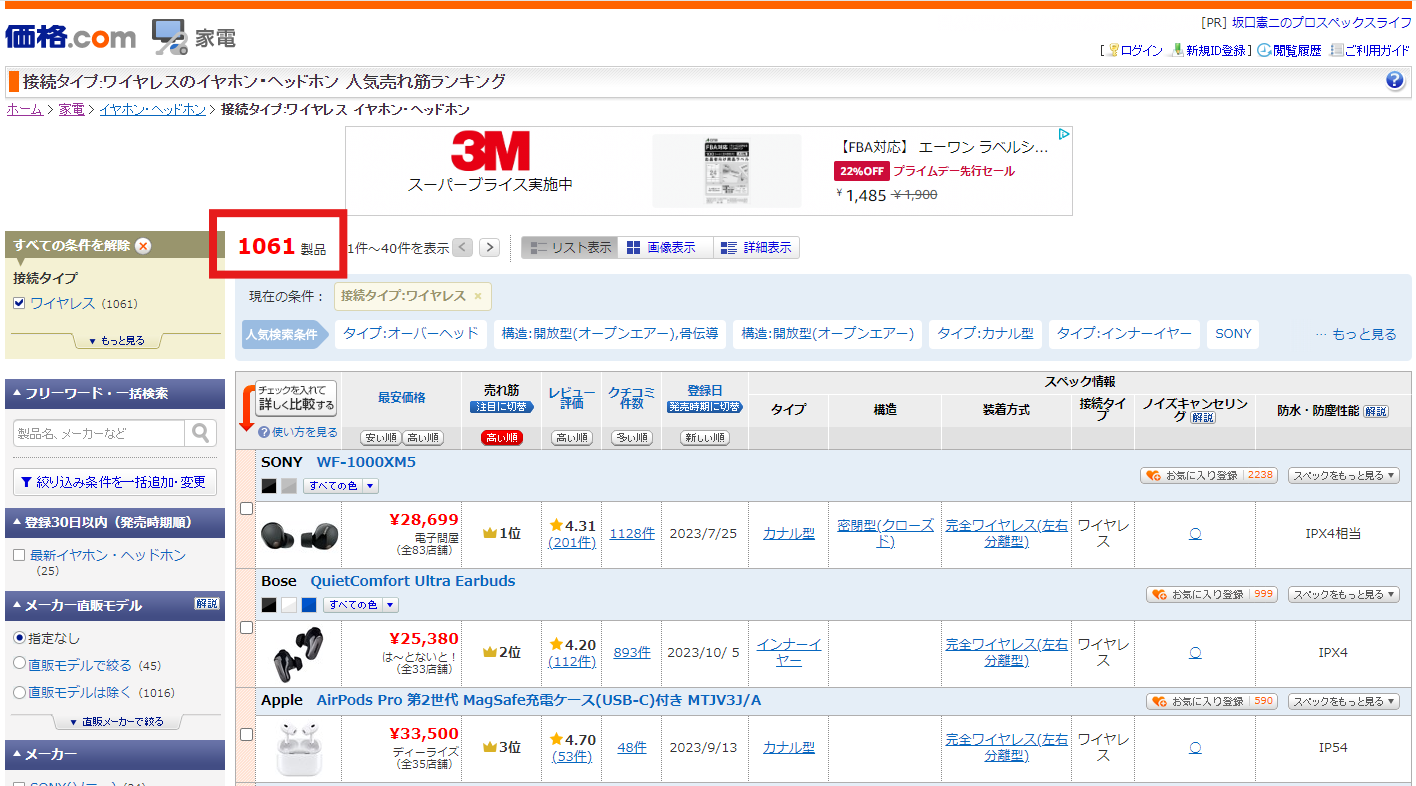Select 直販モデルで絞る radio button
This screenshot has height=786, width=1416.
[19, 664]
